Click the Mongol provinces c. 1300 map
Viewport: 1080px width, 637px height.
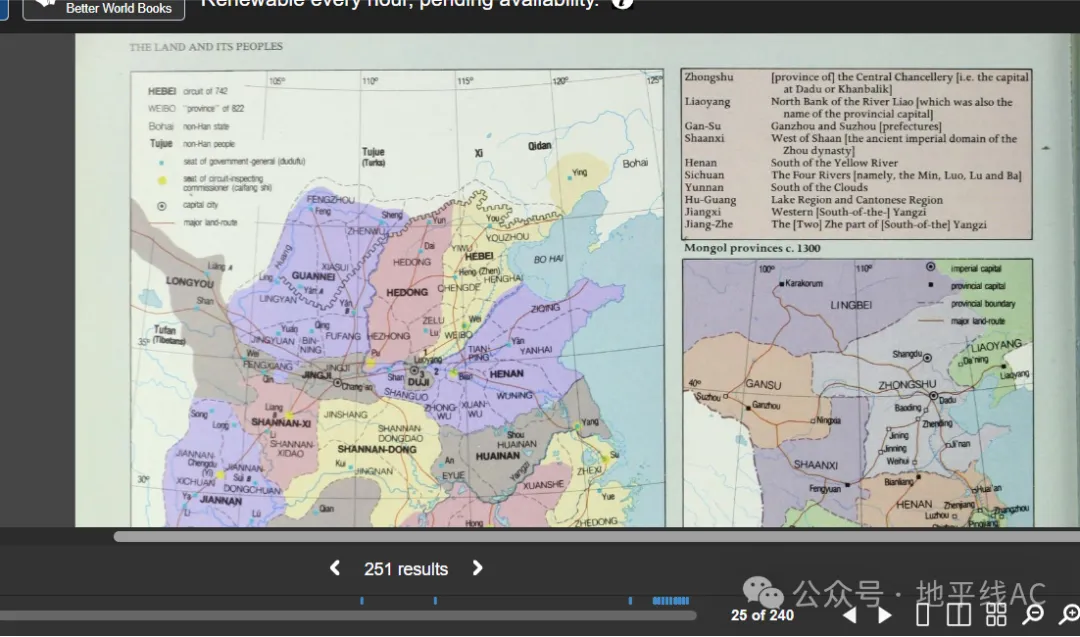click(x=858, y=393)
